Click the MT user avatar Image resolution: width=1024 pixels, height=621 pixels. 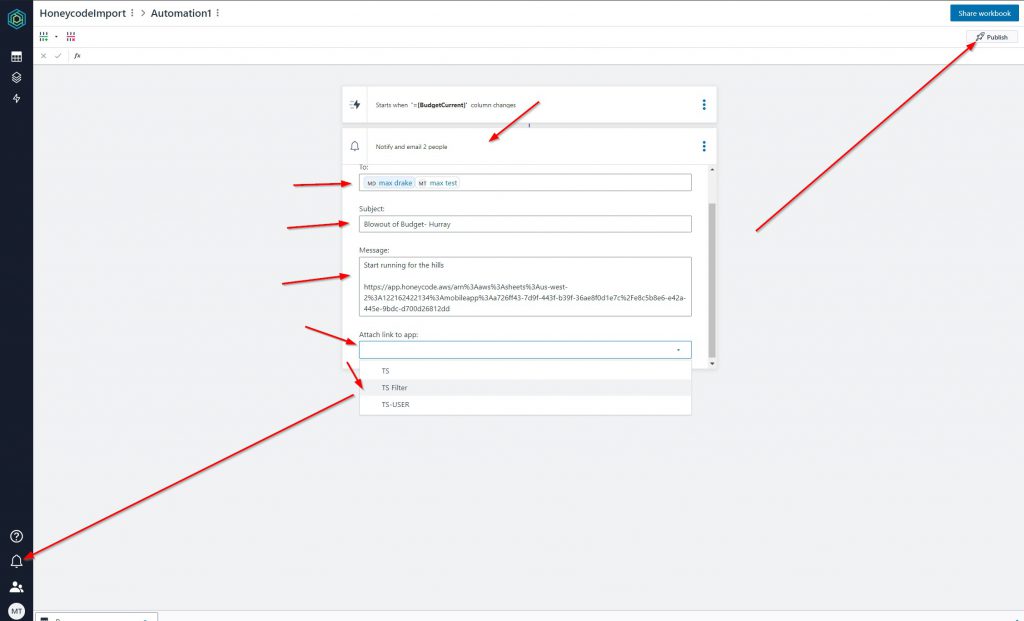[x=16, y=611]
